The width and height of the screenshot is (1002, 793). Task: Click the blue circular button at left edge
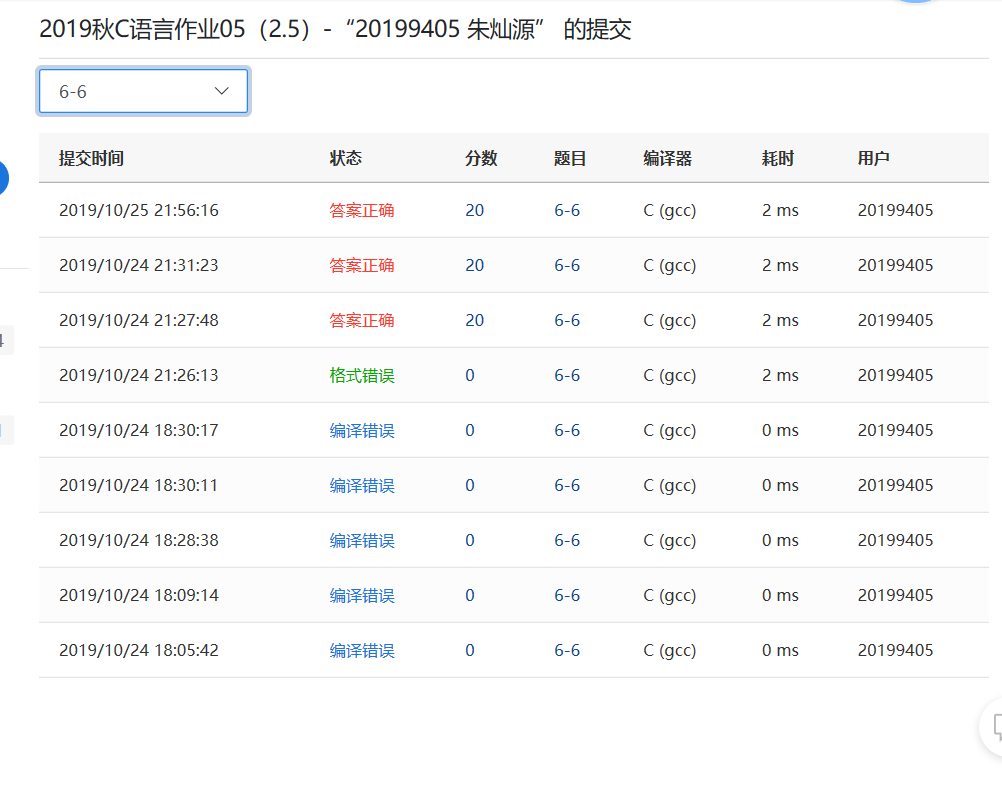pyautogui.click(x=3, y=178)
